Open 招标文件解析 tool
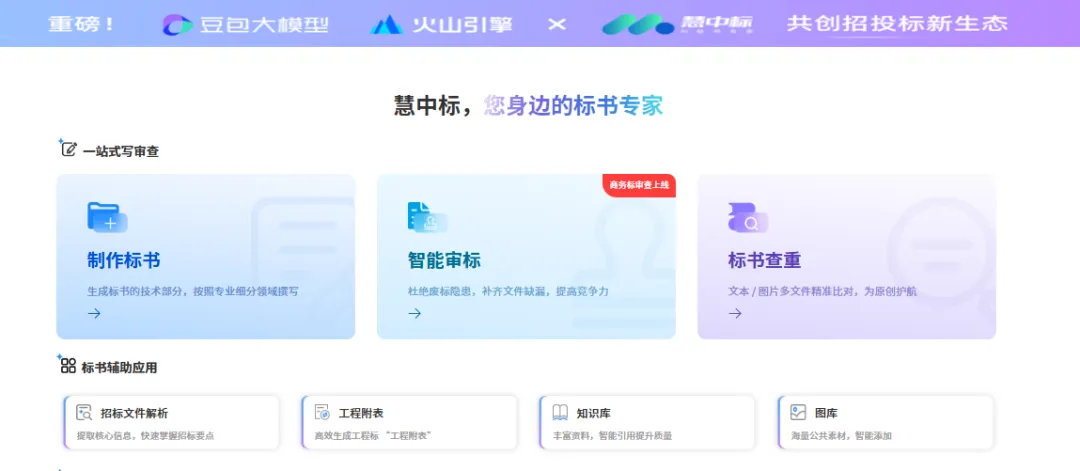The width and height of the screenshot is (1080, 471). [x=172, y=422]
